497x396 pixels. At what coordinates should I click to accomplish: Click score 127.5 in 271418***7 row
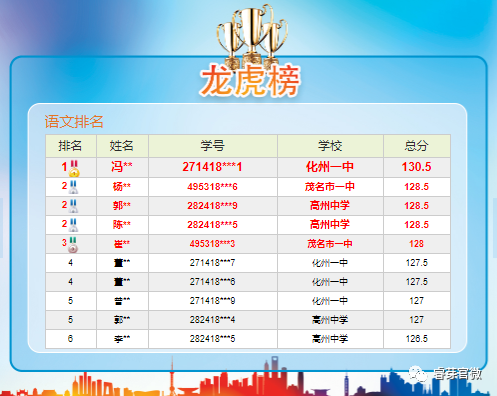416,263
